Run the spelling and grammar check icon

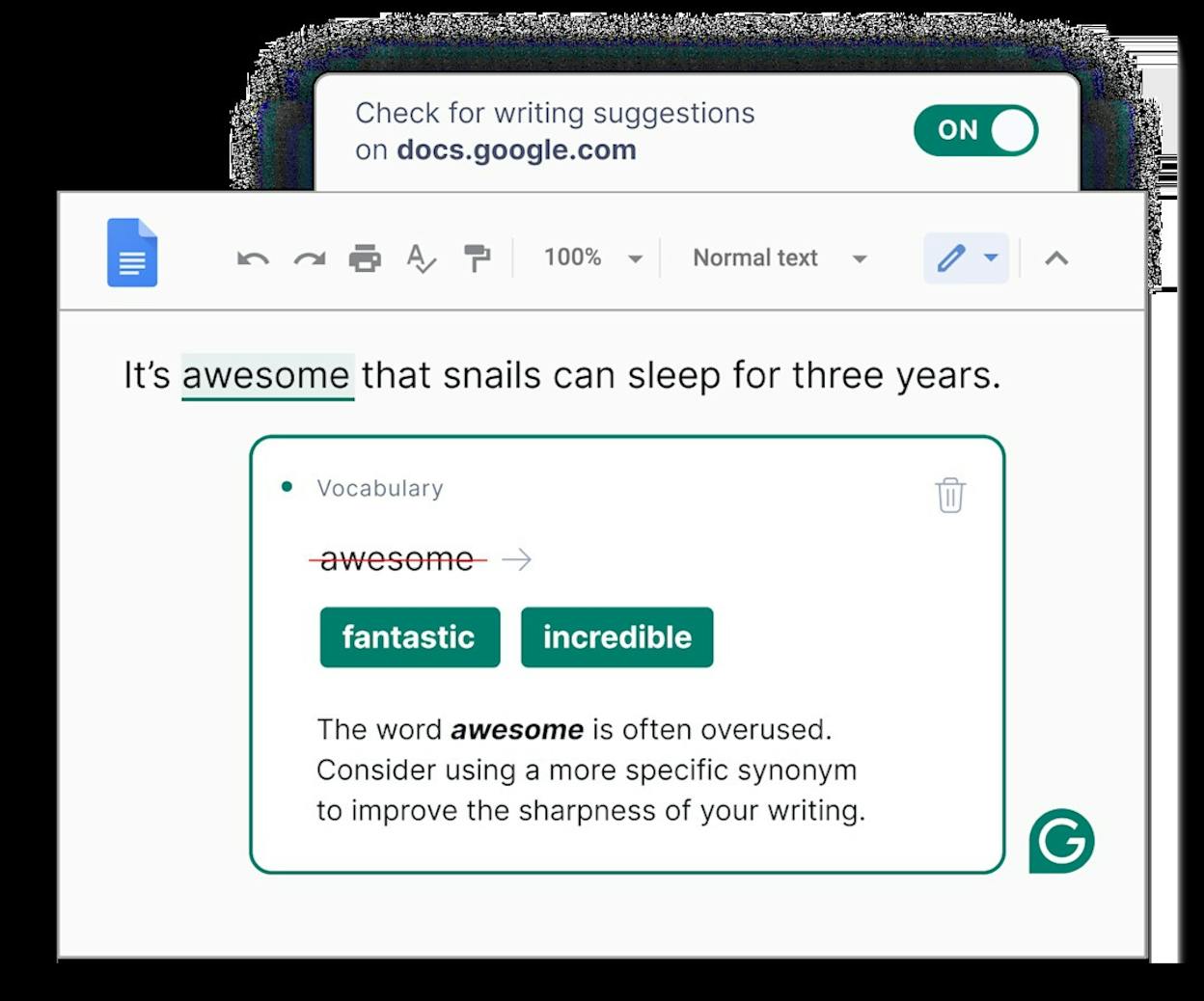click(x=421, y=258)
